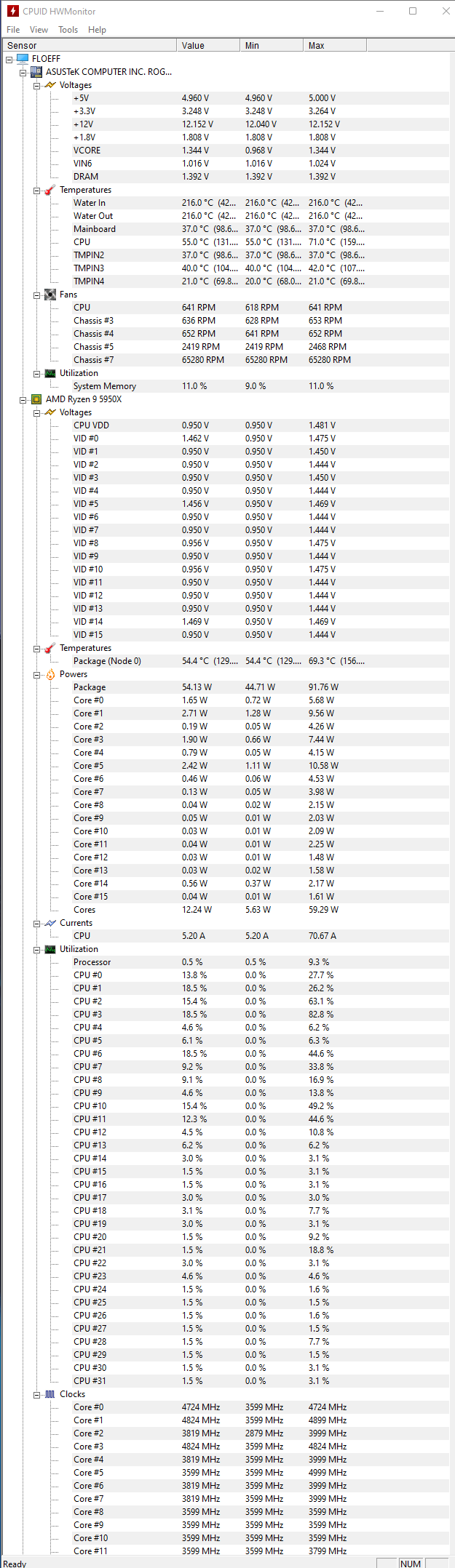Screen dimensions: 455x1568
Task: Click the motherboard Temperatures thermometer icon
Action: [x=50, y=189]
